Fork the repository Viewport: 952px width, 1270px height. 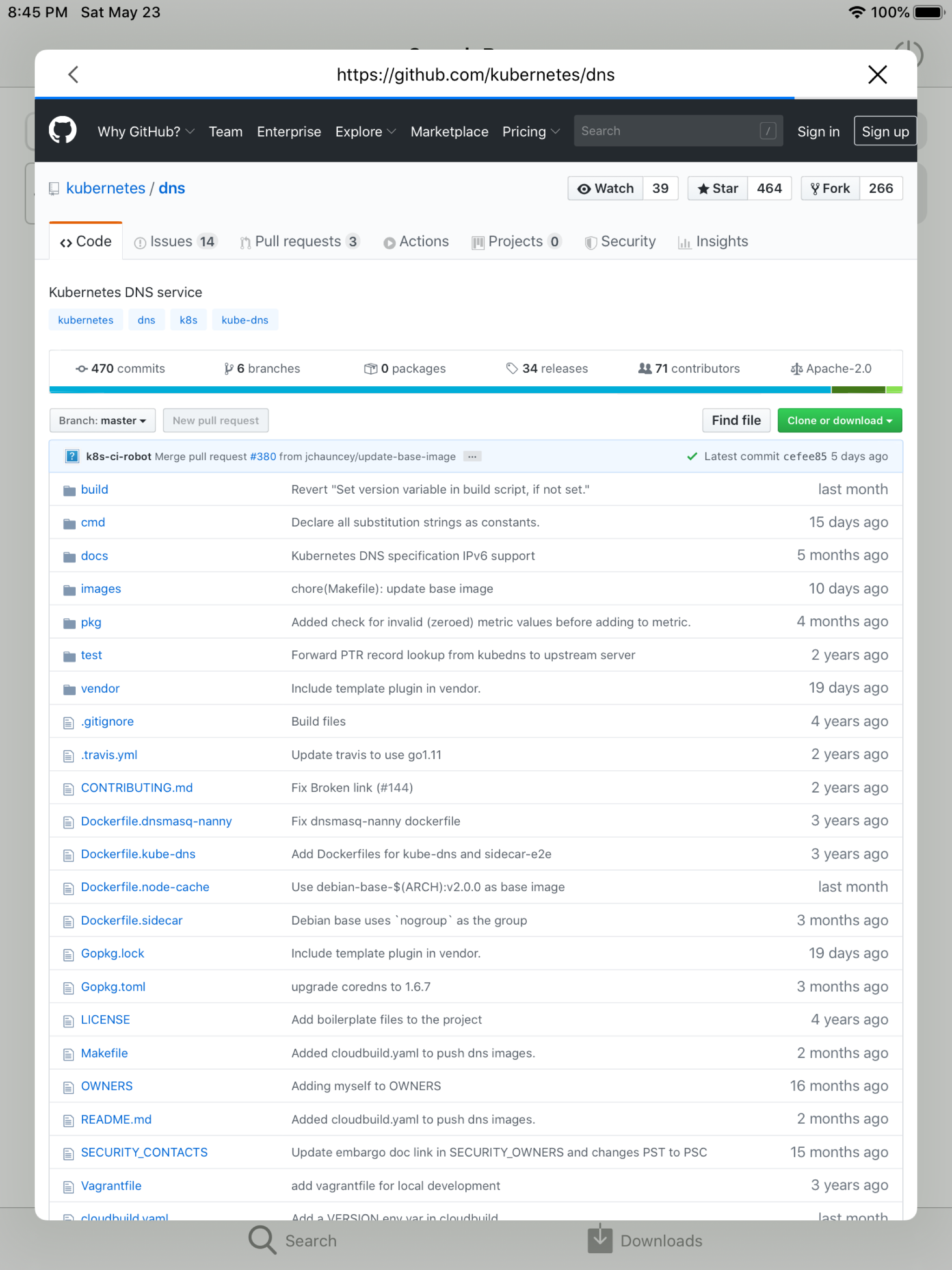(x=829, y=188)
